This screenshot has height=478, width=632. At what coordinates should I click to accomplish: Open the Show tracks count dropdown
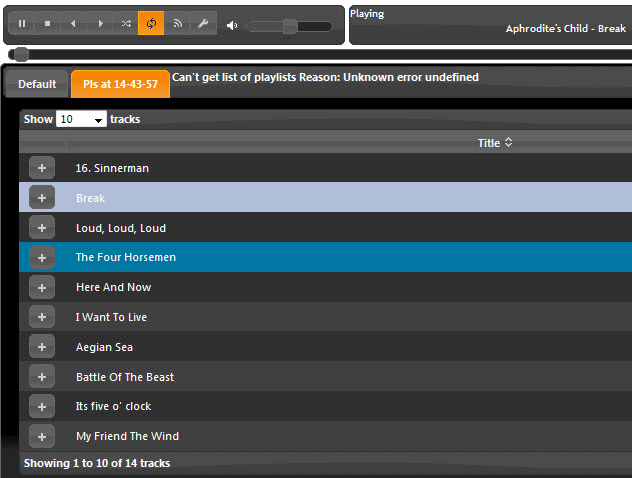81,119
